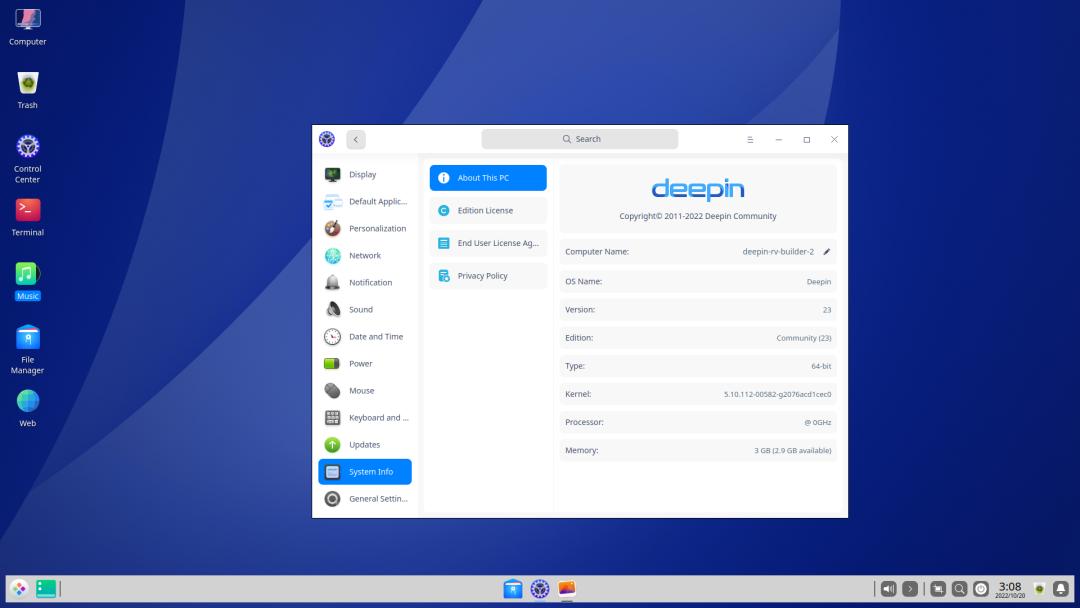Select the Updates section

point(362,444)
